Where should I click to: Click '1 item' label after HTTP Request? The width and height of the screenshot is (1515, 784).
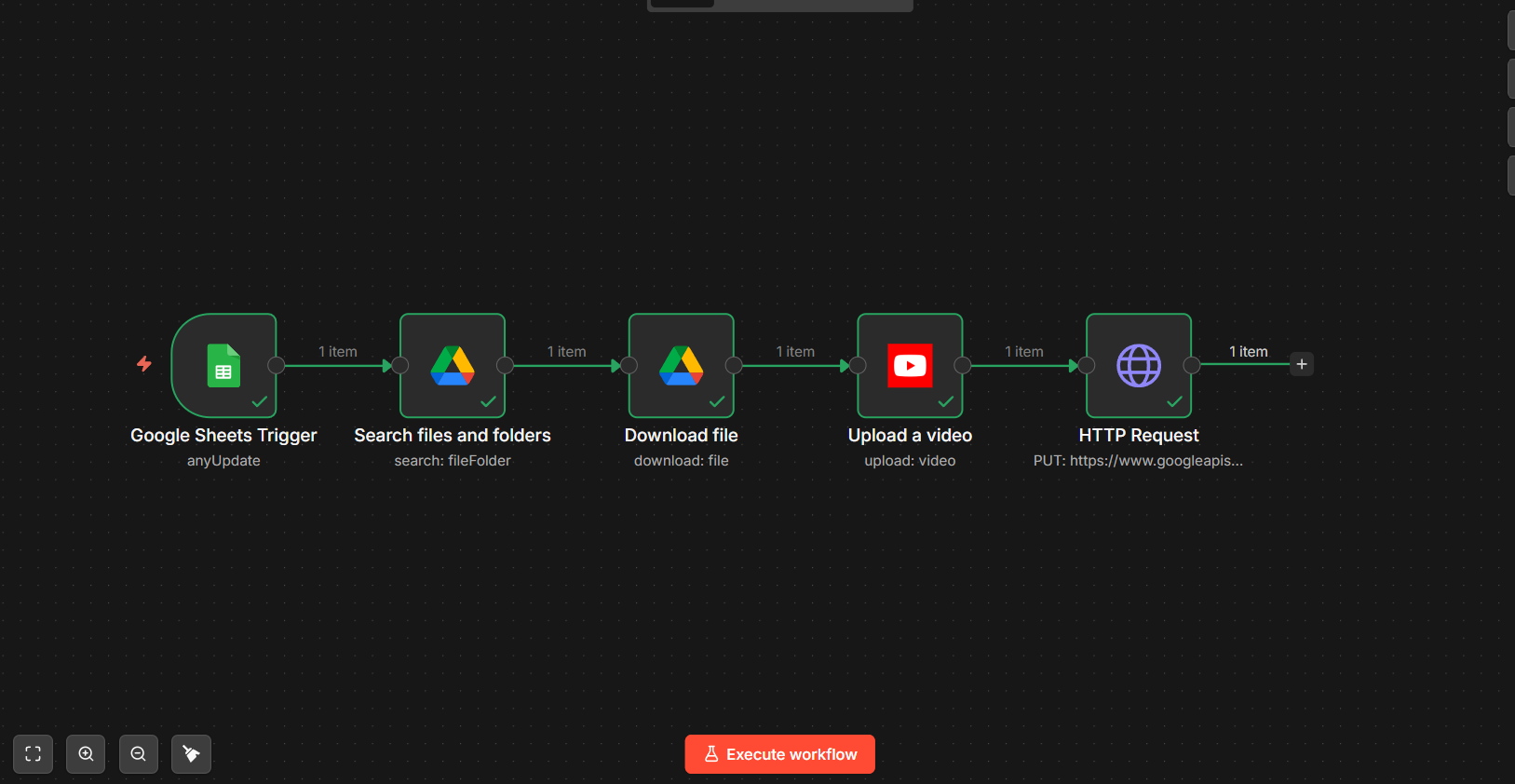pos(1249,352)
